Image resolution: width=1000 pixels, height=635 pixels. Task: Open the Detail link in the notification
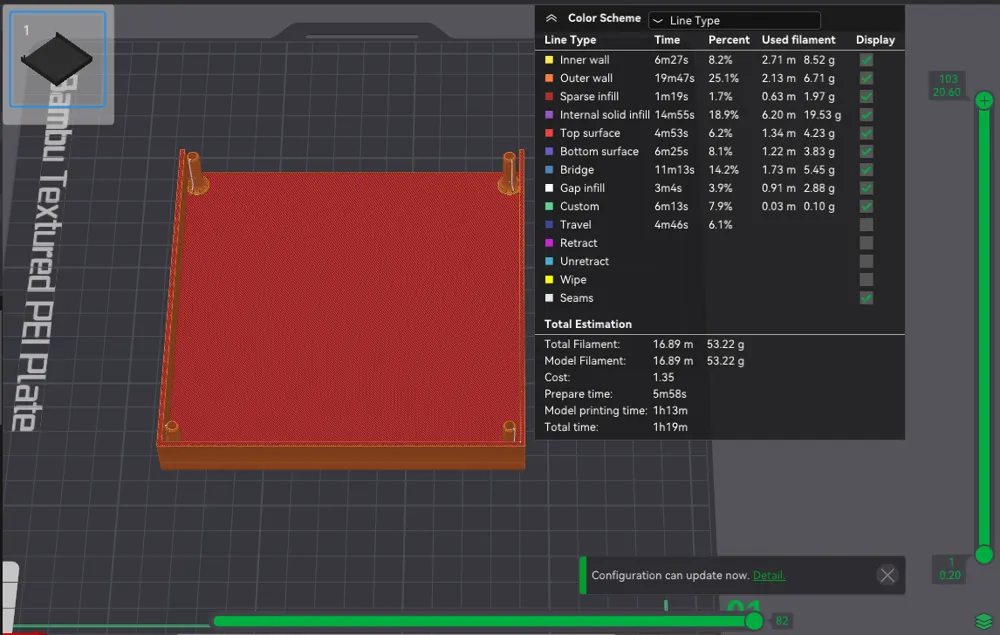(x=768, y=575)
